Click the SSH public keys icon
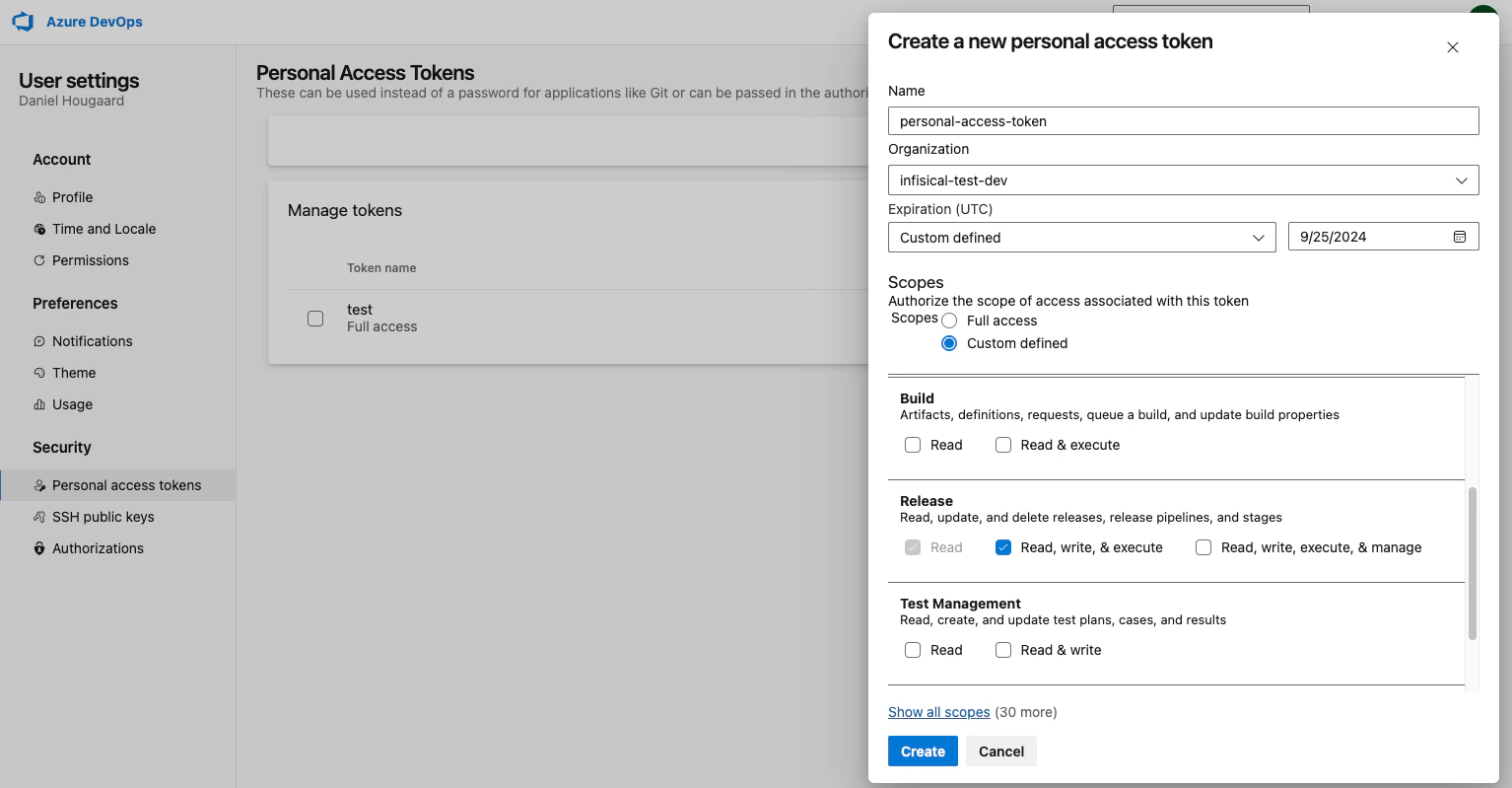Image resolution: width=1512 pixels, height=788 pixels. [39, 517]
